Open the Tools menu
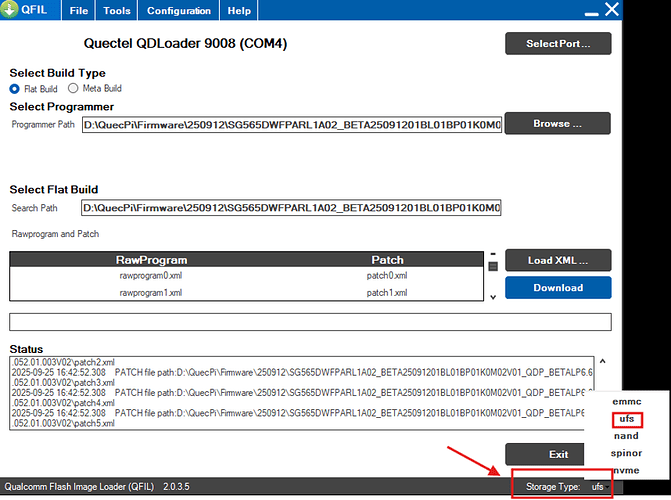671x500 pixels. click(117, 11)
